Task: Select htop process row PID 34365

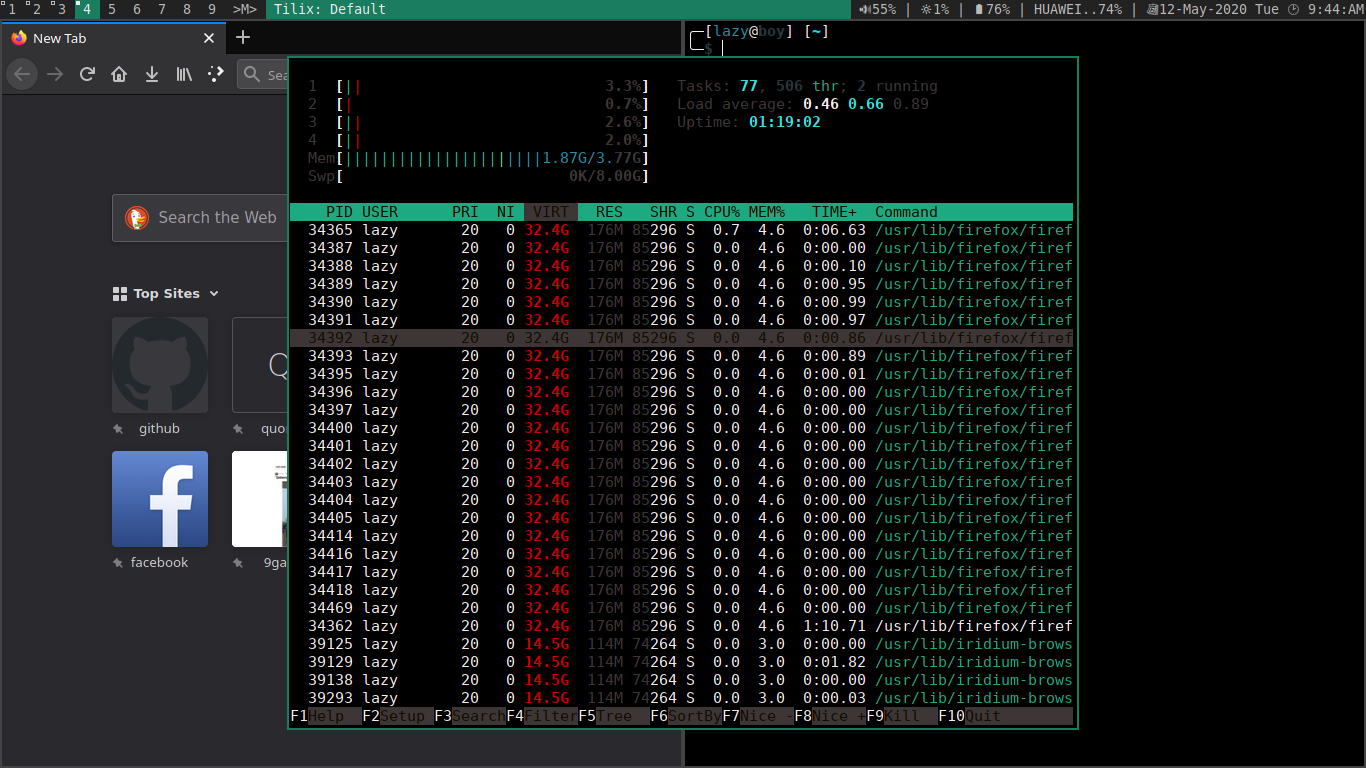Action: pyautogui.click(x=681, y=230)
